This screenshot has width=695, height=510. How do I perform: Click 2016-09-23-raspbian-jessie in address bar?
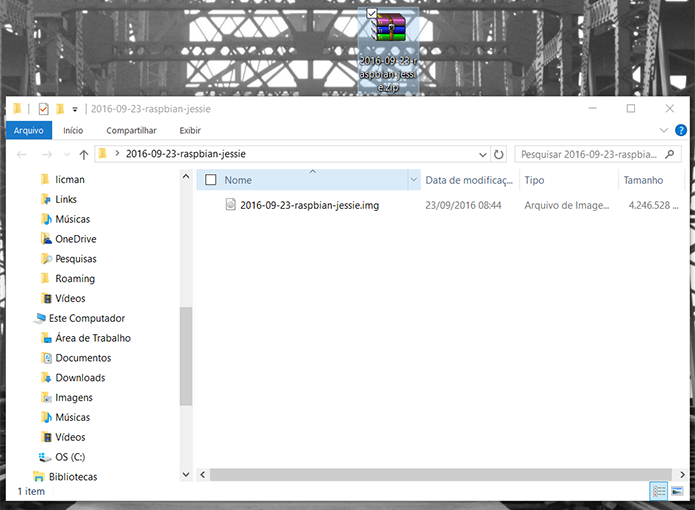click(186, 154)
